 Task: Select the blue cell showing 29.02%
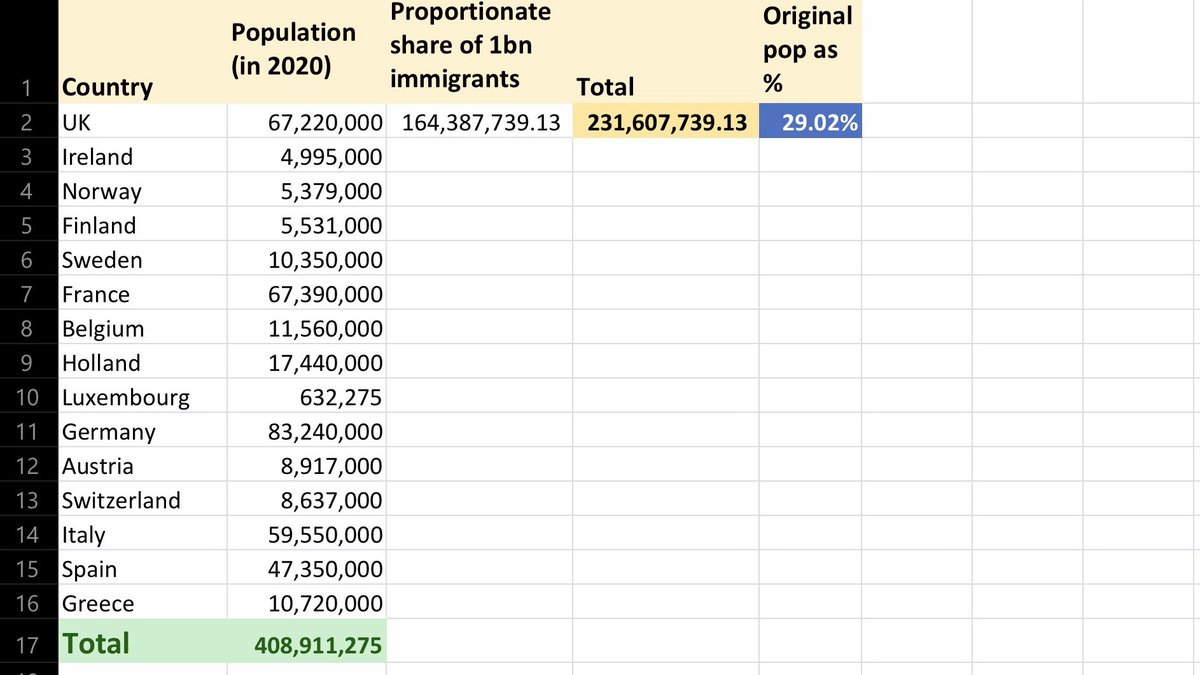[x=810, y=122]
